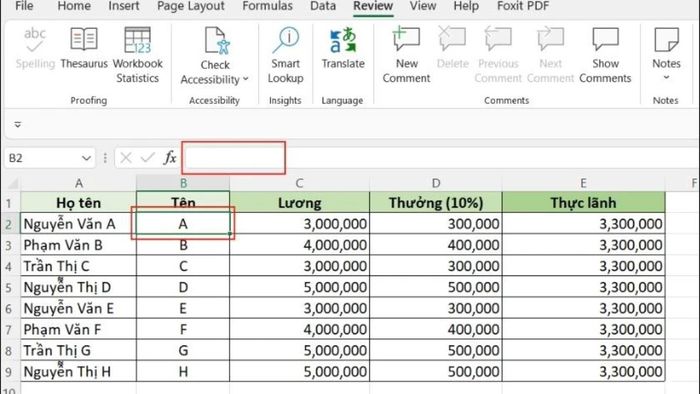Expand the Name Box dropdown arrow
Screen dimensions: 700x394
86,158
